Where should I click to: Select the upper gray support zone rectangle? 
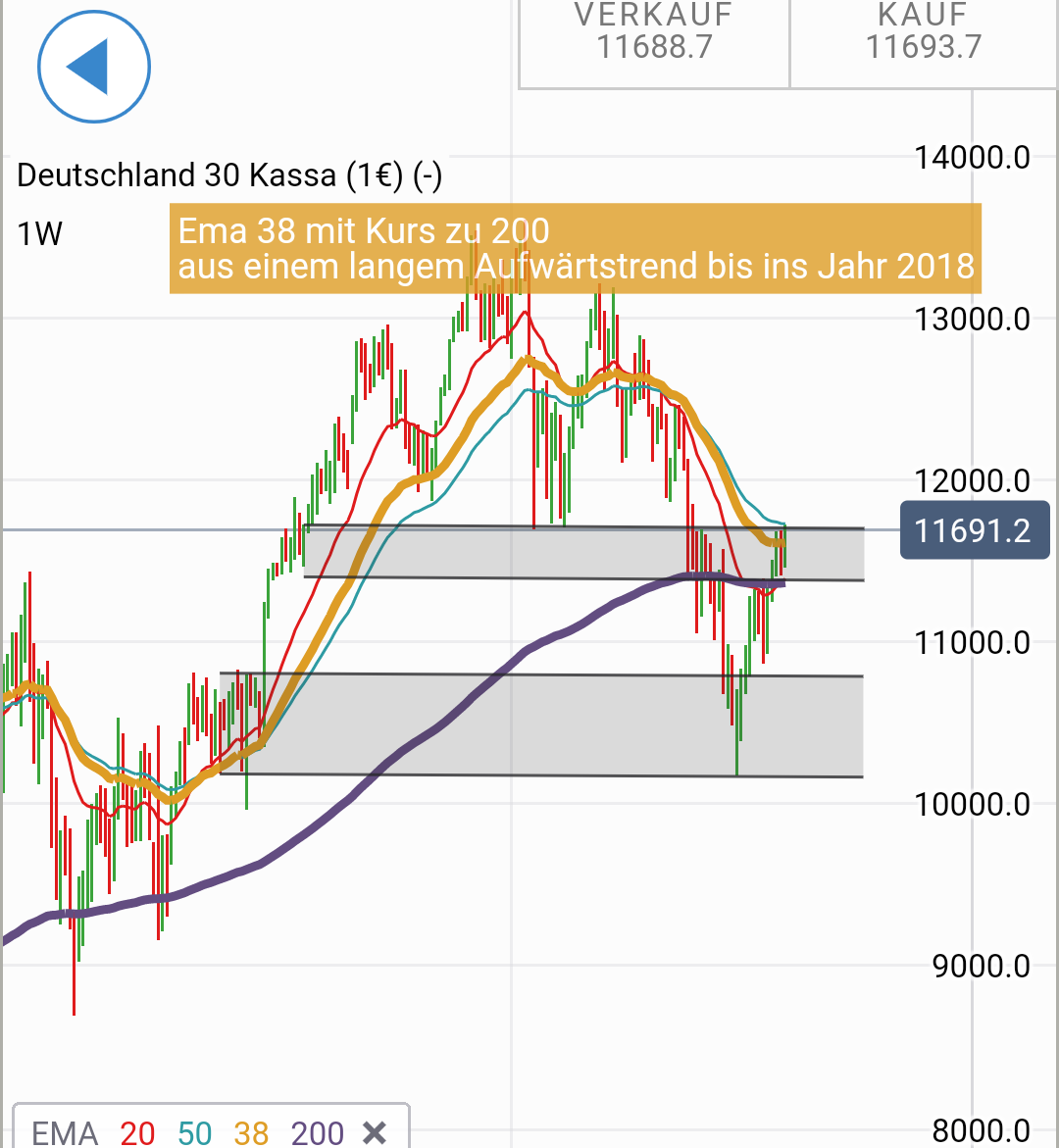pos(583,553)
